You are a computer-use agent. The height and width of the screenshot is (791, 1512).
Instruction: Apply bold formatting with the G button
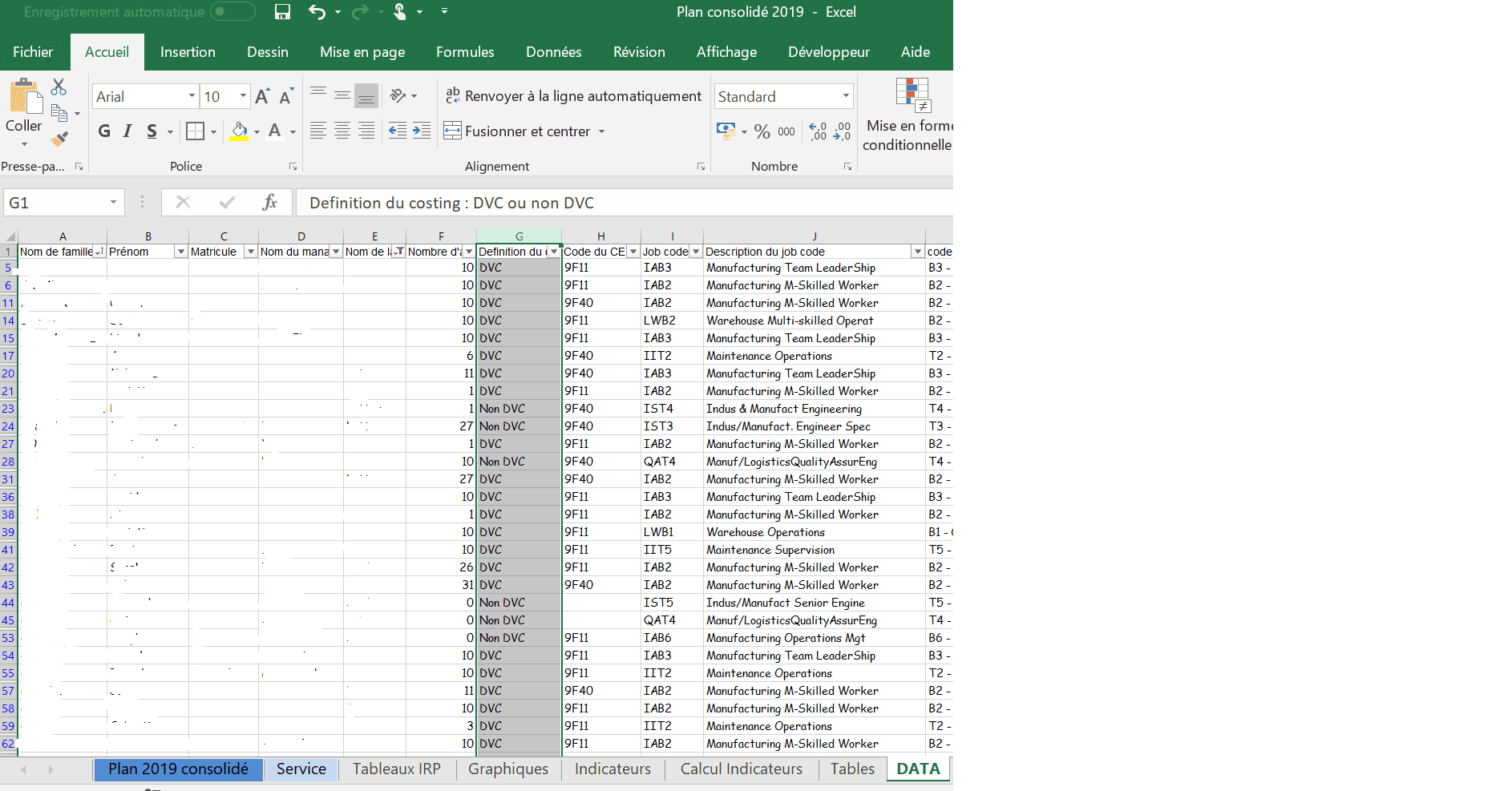[x=104, y=131]
